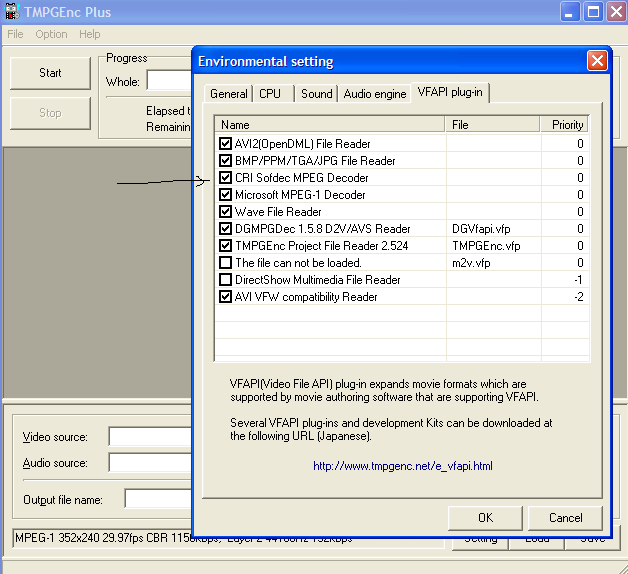
Task: Open the File menu
Action: tap(15, 34)
